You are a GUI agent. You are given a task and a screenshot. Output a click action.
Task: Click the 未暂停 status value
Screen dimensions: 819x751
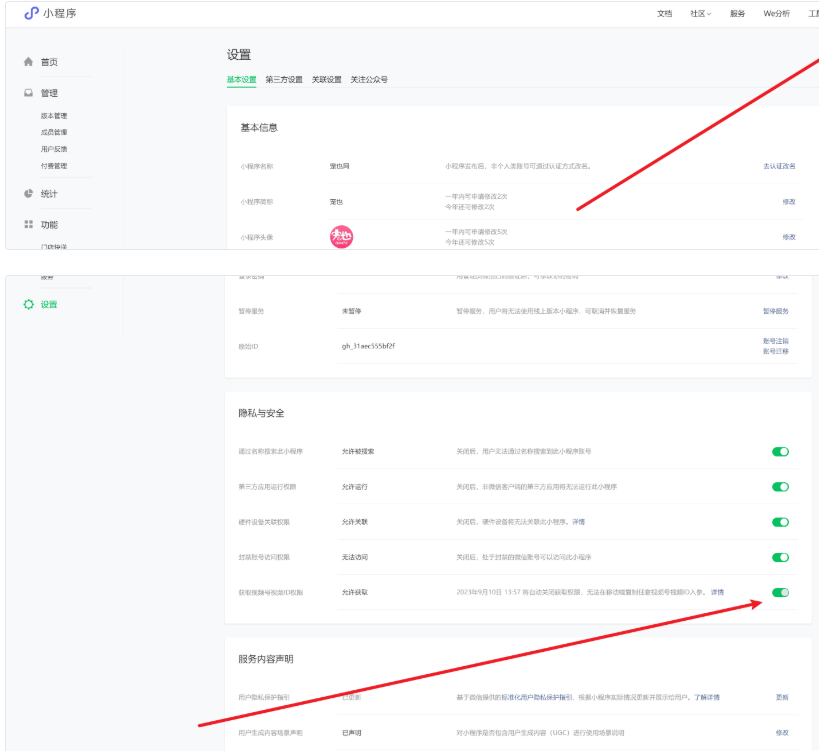tap(352, 311)
